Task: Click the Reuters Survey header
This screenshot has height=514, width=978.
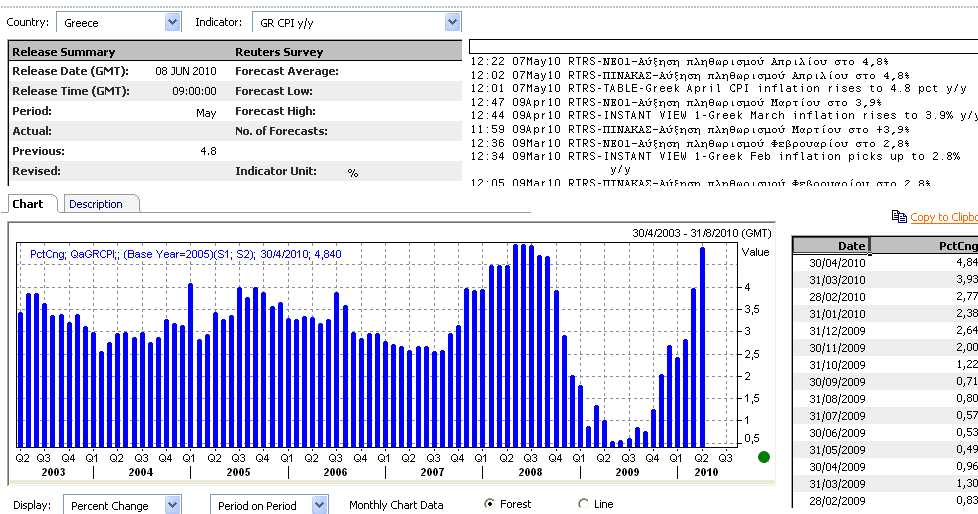Action: 279,52
